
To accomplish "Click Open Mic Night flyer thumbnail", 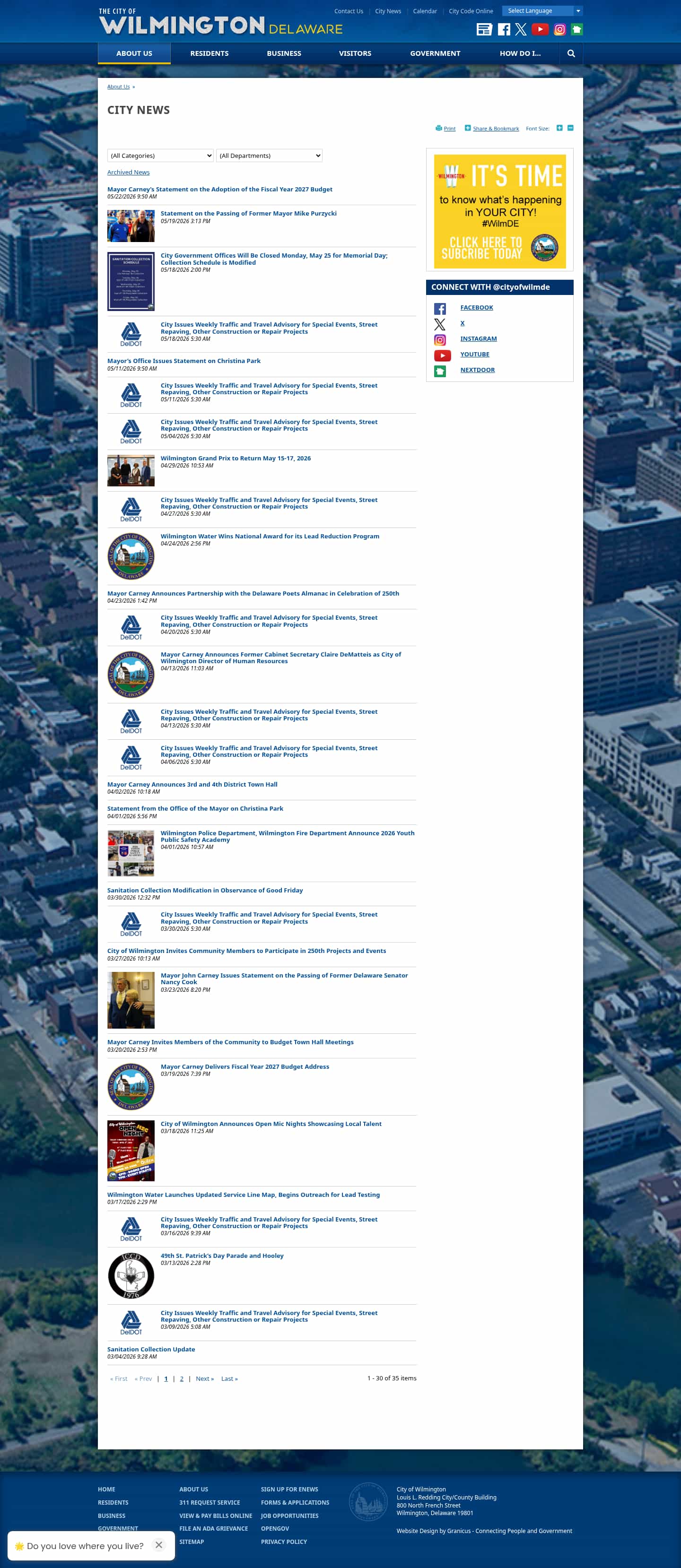I will 131,1151.
